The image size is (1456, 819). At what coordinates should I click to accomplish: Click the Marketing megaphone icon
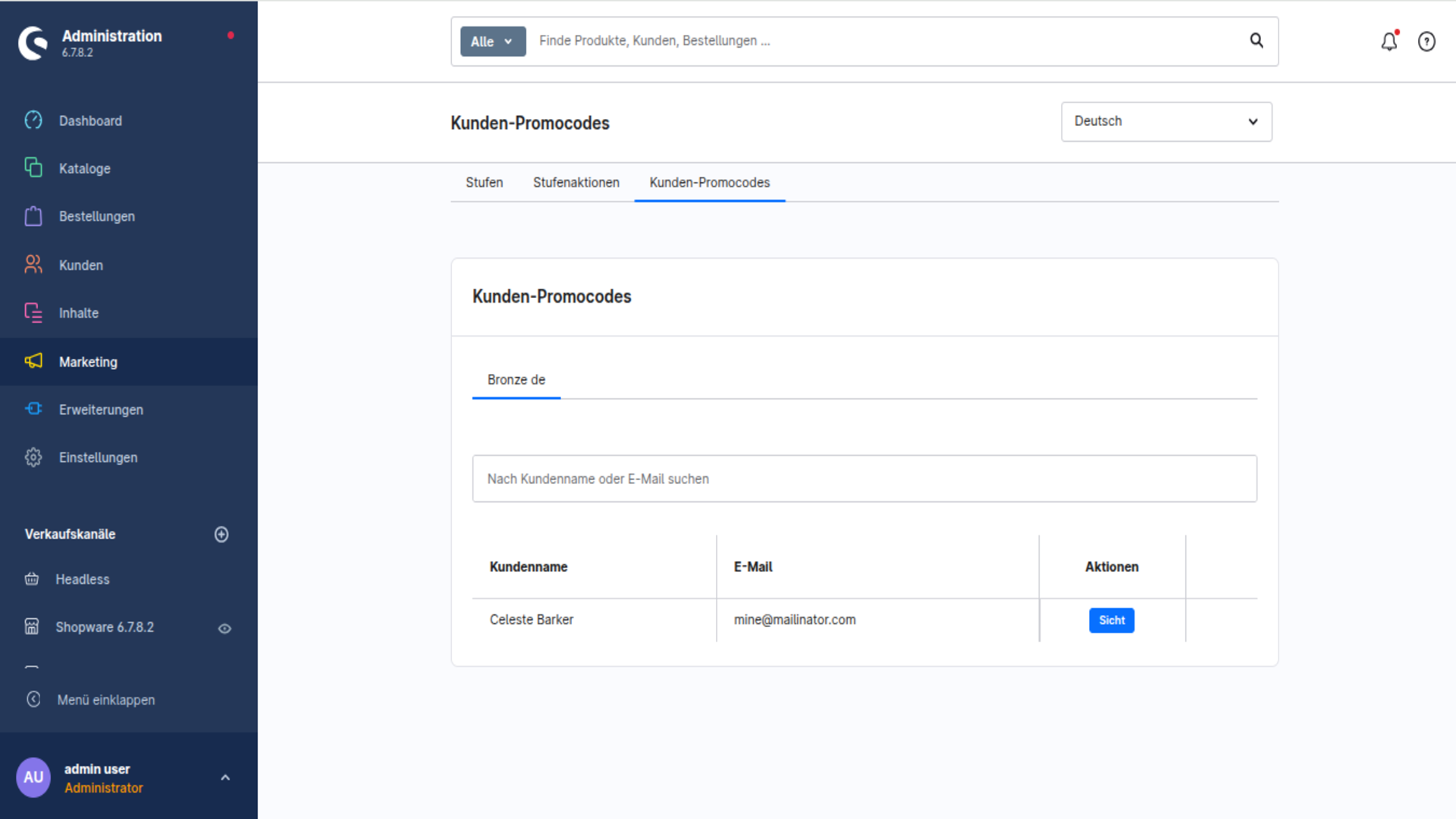pyautogui.click(x=33, y=361)
